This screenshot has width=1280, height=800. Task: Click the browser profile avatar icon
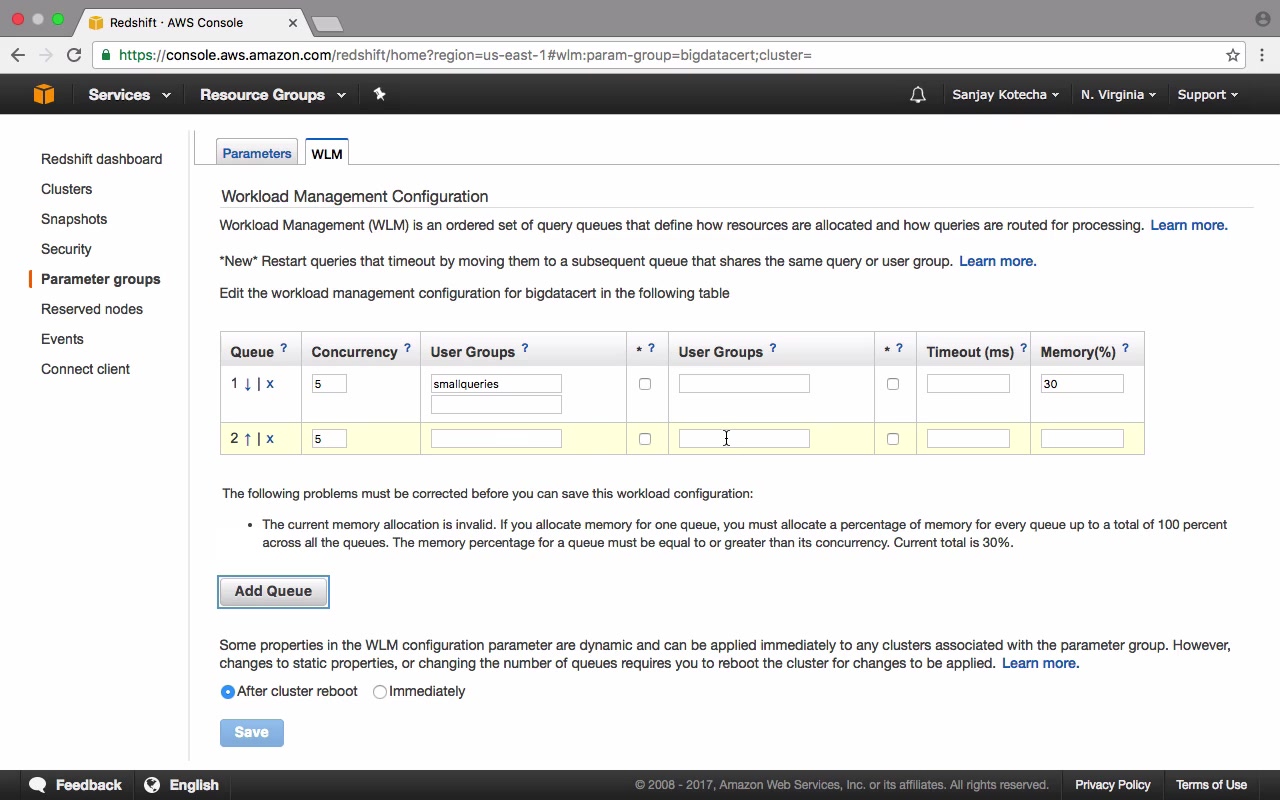point(1262,19)
